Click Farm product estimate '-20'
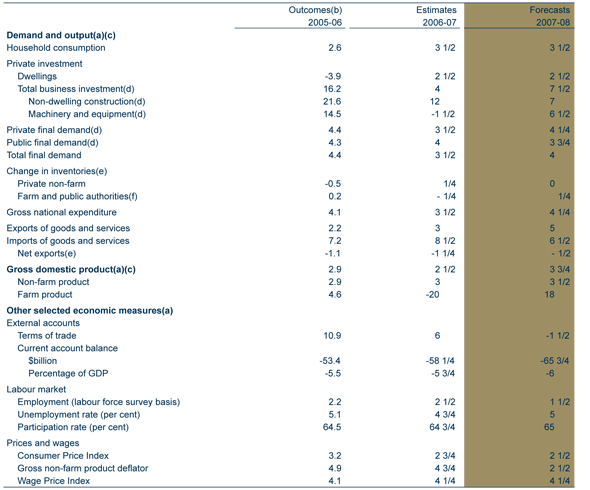Screen dimensions: 590x490 click(x=432, y=295)
